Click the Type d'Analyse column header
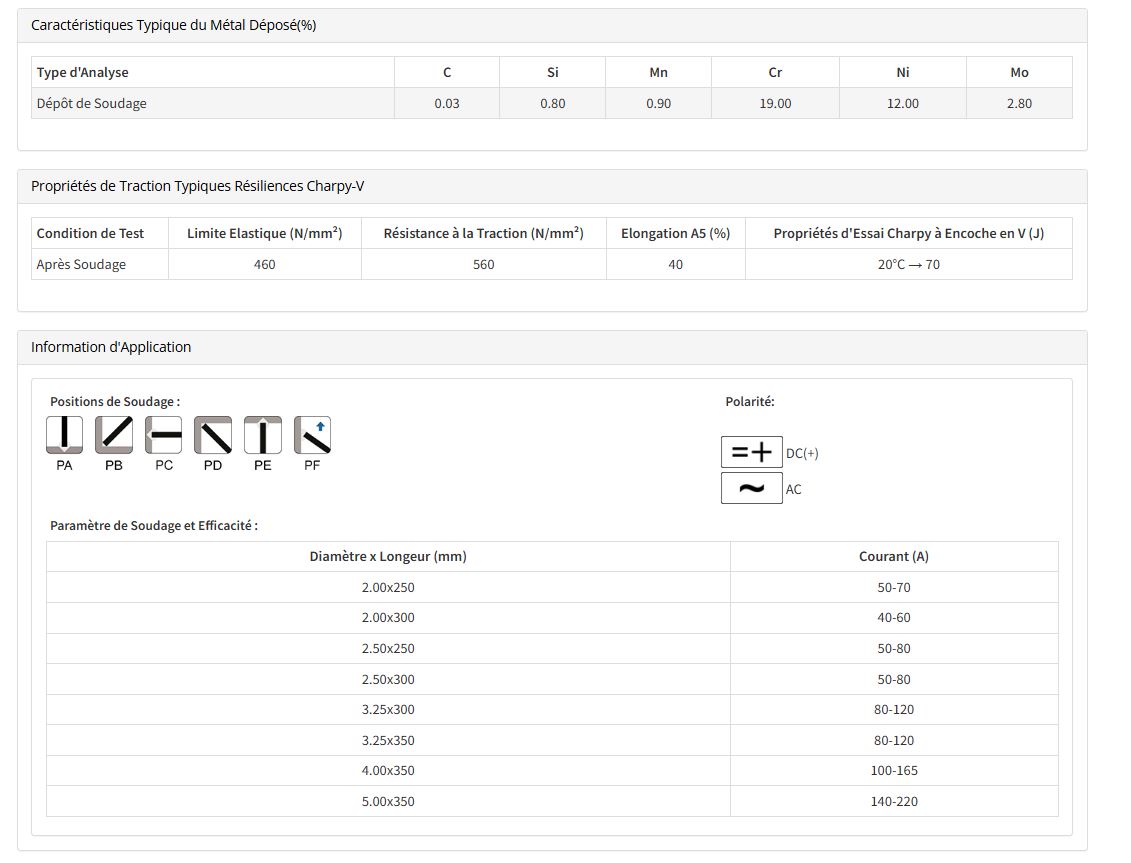The image size is (1131, 863). [x=83, y=72]
